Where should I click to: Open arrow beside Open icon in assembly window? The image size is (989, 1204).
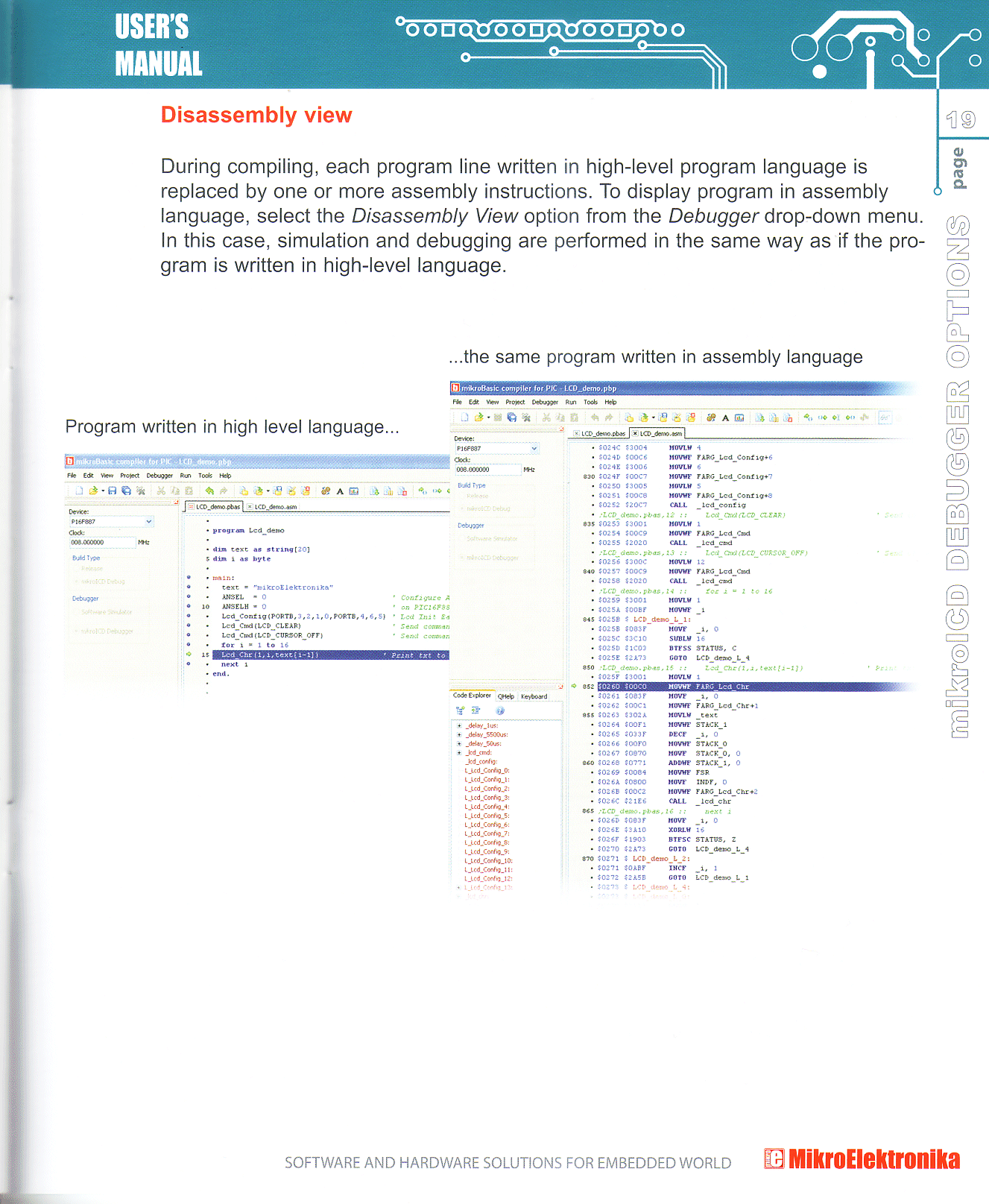[488, 417]
